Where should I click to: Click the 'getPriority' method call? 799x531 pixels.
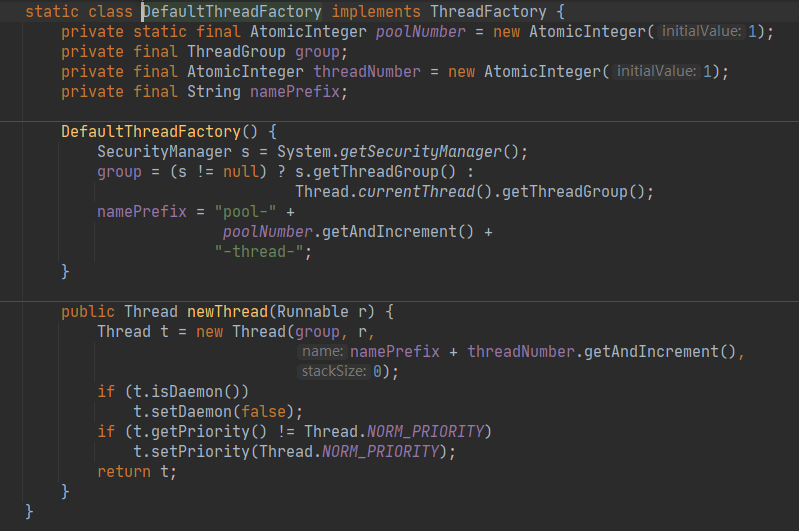tap(201, 432)
